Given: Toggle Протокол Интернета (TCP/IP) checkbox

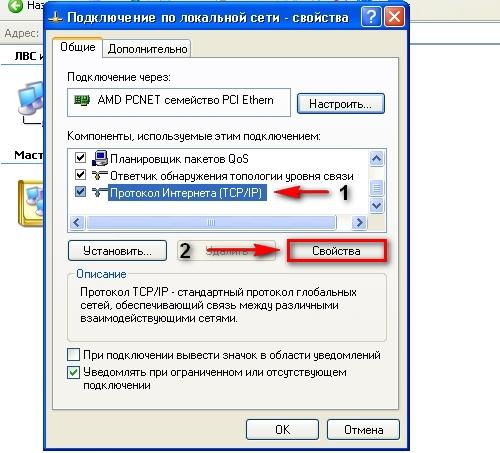Looking at the screenshot, I should click(x=80, y=192).
